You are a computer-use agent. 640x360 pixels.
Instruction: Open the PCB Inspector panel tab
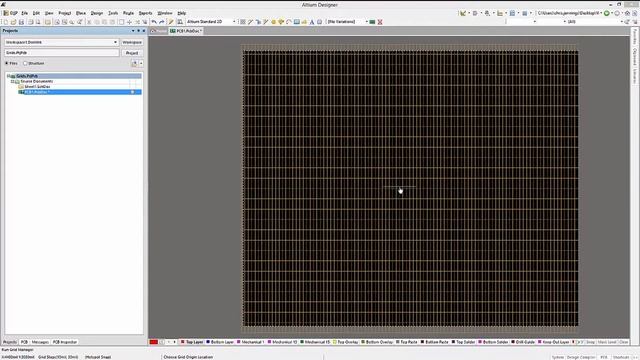tap(65, 342)
